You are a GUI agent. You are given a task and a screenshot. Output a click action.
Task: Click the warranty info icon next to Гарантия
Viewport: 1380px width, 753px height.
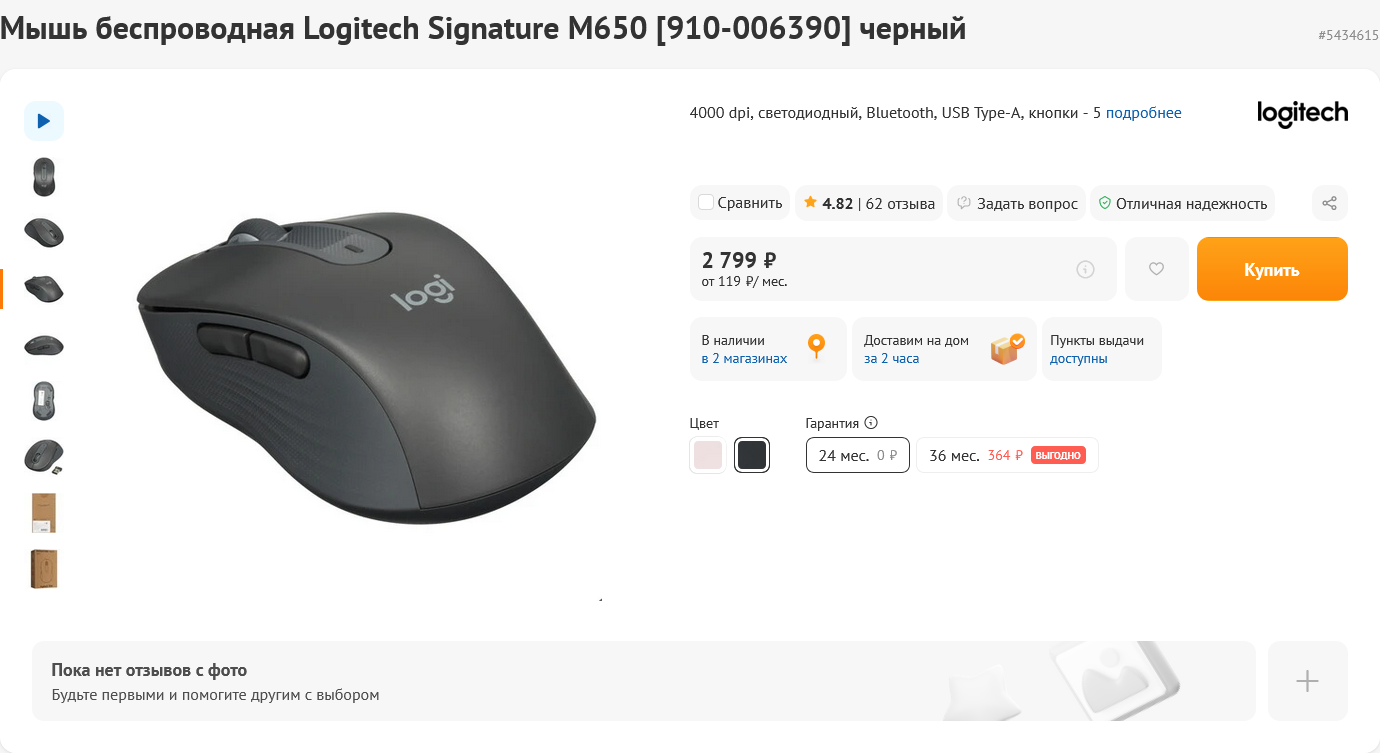coord(871,423)
